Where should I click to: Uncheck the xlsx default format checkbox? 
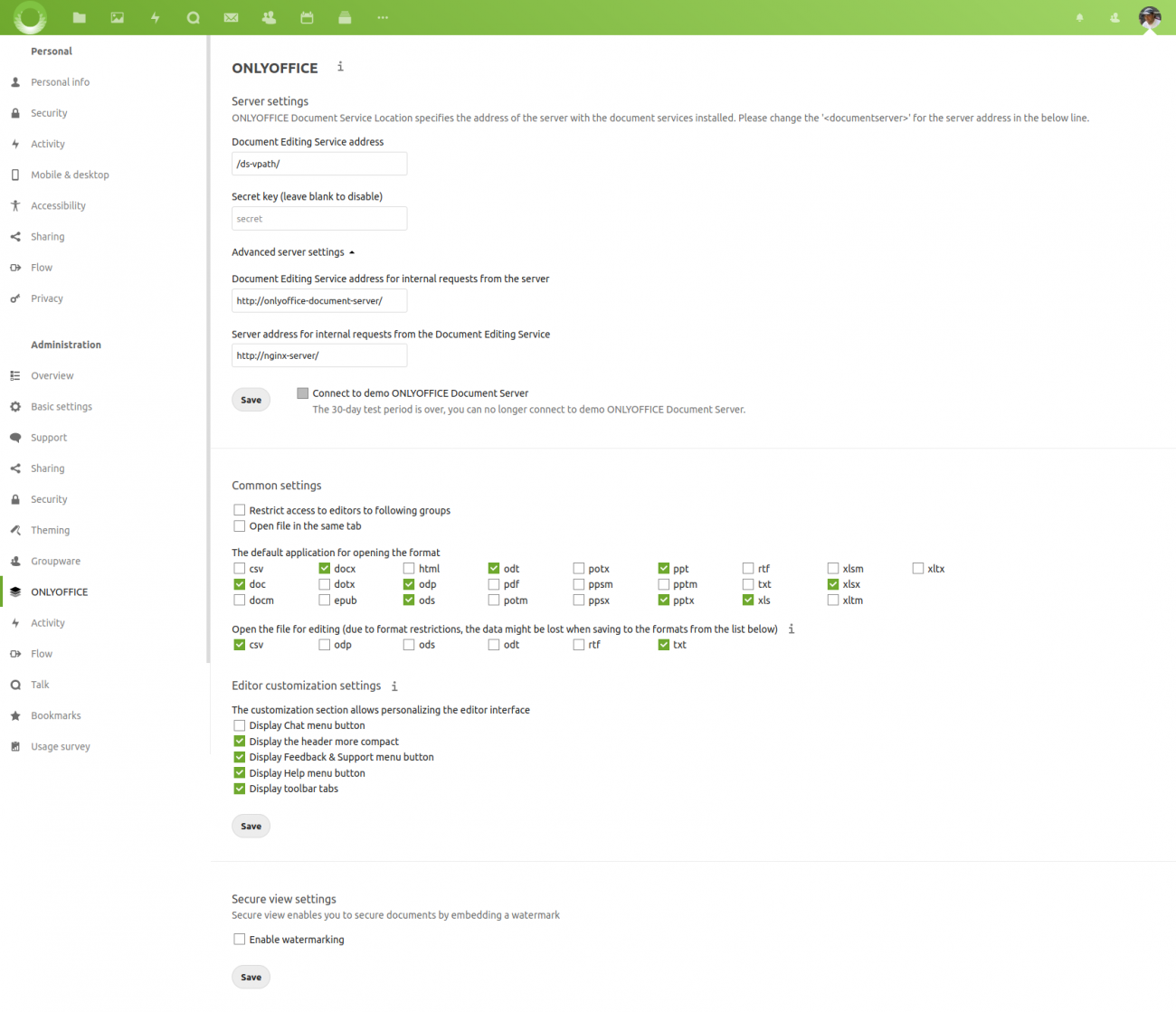(x=833, y=584)
